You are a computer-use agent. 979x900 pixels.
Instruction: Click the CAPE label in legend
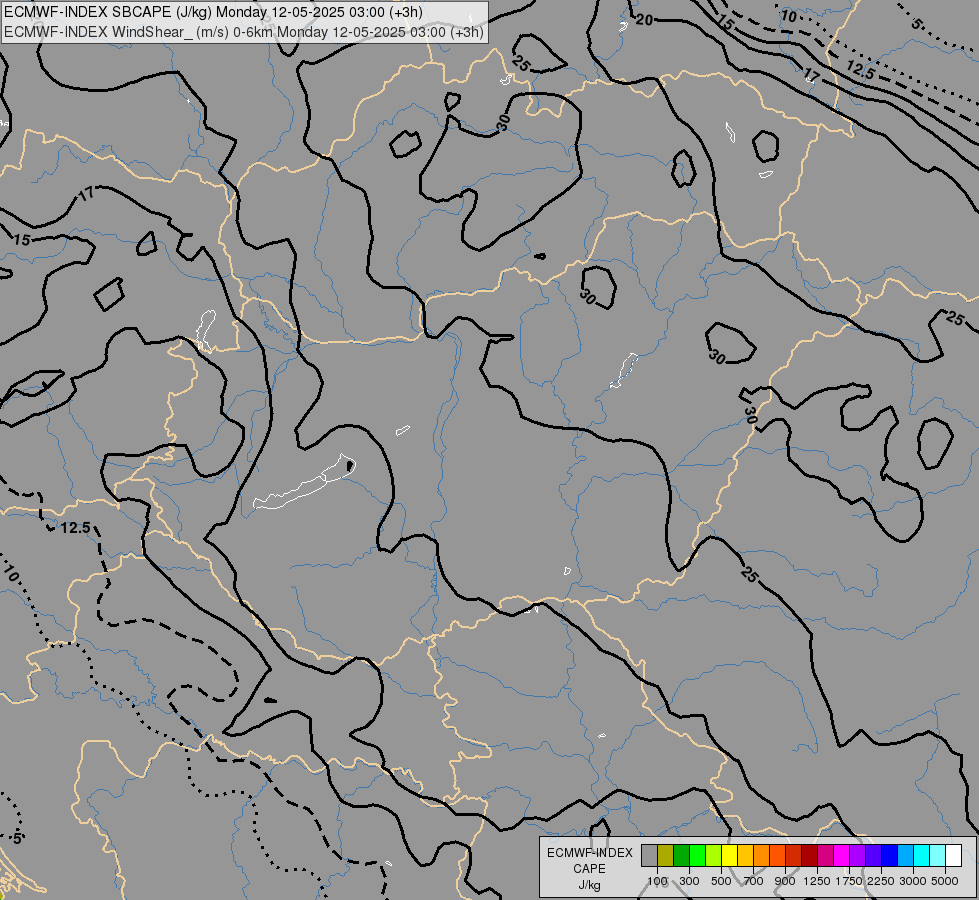(589, 869)
